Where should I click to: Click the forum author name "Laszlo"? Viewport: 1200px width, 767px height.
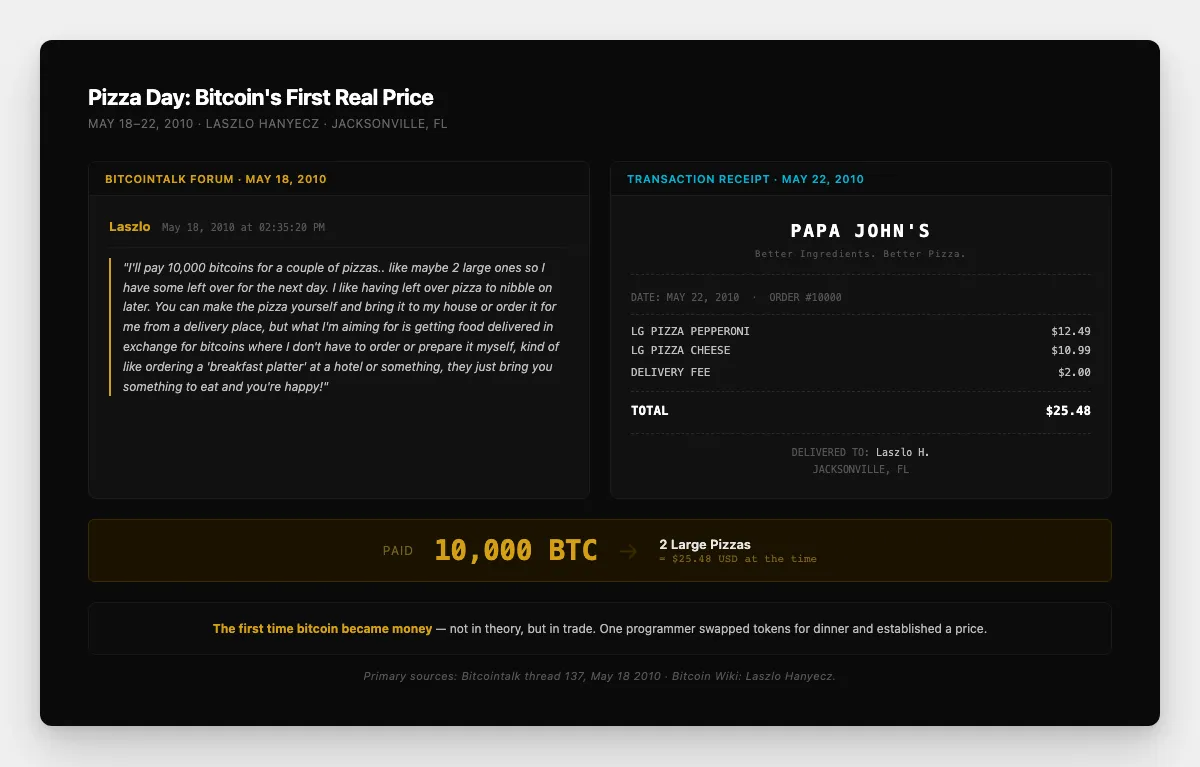click(x=130, y=227)
